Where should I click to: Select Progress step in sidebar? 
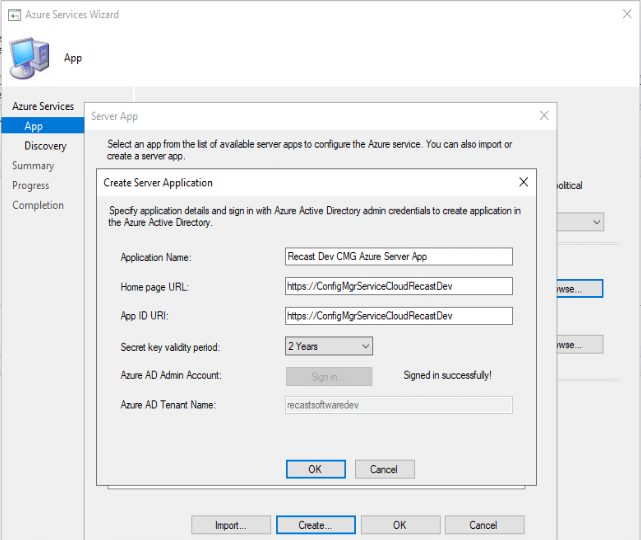(x=31, y=185)
